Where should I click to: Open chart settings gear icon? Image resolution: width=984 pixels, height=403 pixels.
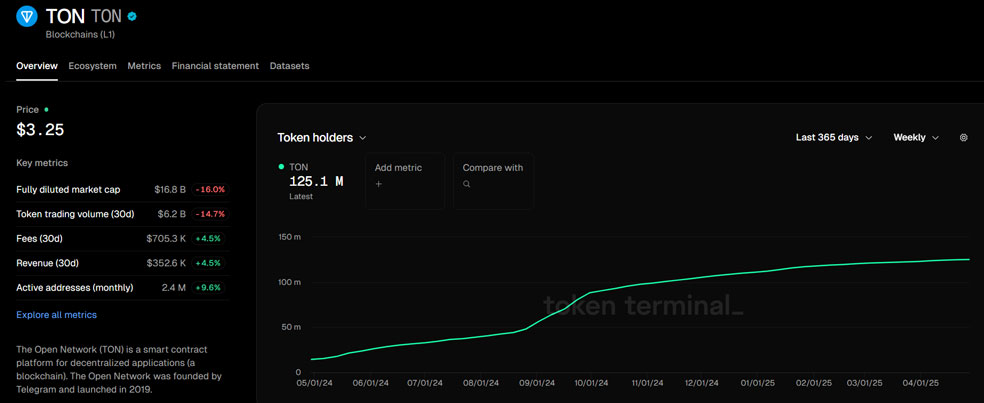pyautogui.click(x=964, y=137)
